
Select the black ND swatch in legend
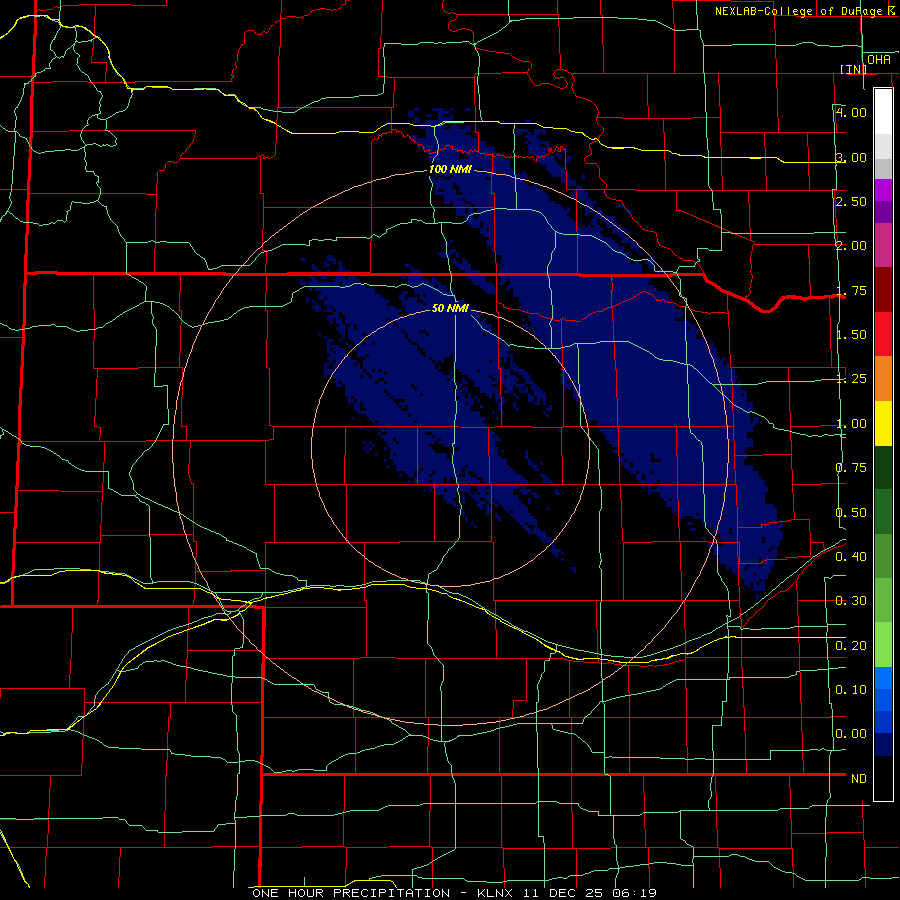883,778
